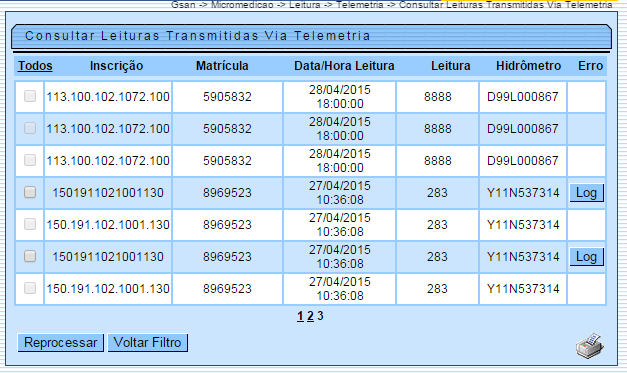
Task: Click the Data/Hora Leitura column header
Action: pos(344,66)
